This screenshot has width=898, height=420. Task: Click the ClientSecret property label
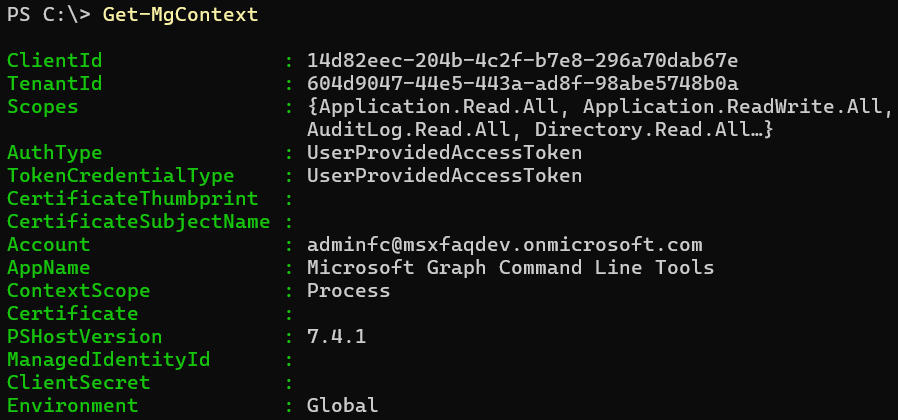78,382
